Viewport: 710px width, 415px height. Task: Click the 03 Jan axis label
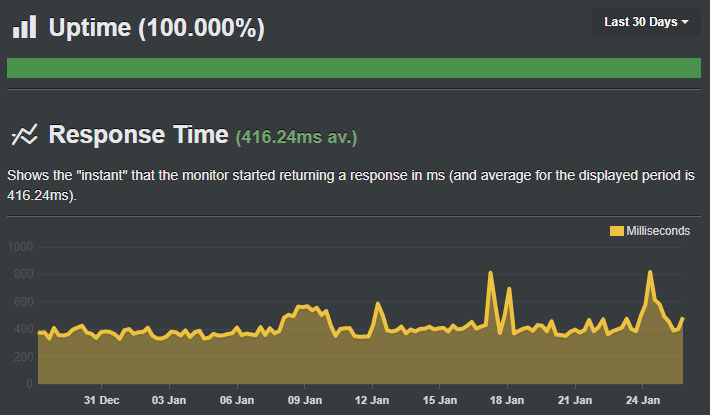tap(169, 400)
